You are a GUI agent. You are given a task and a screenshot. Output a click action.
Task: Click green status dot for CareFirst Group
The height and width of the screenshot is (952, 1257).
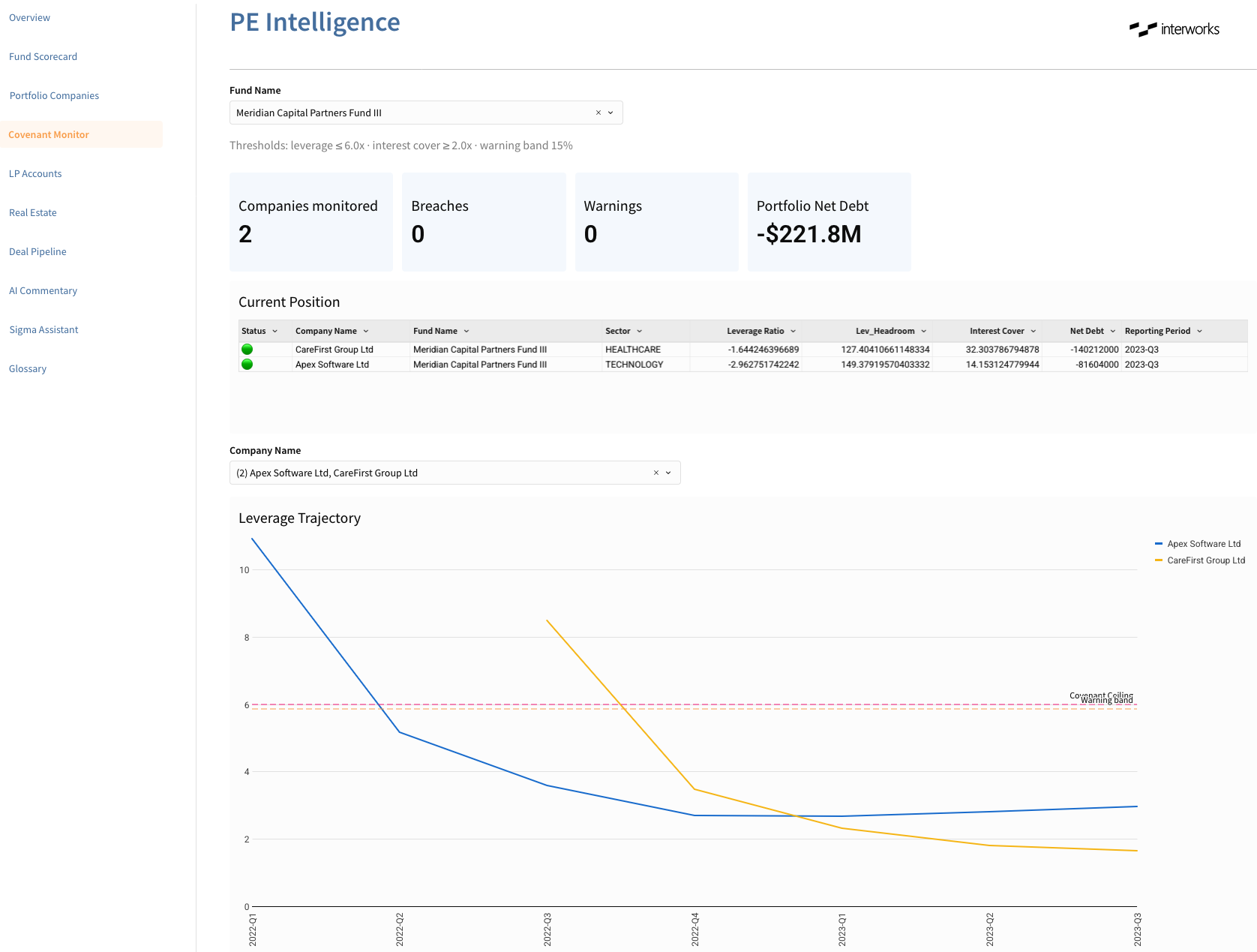pyautogui.click(x=247, y=350)
